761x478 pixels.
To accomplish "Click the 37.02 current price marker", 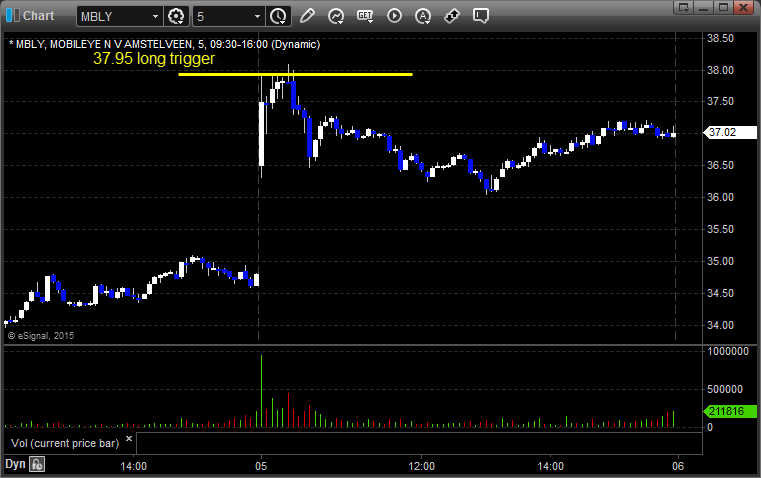I will click(730, 132).
